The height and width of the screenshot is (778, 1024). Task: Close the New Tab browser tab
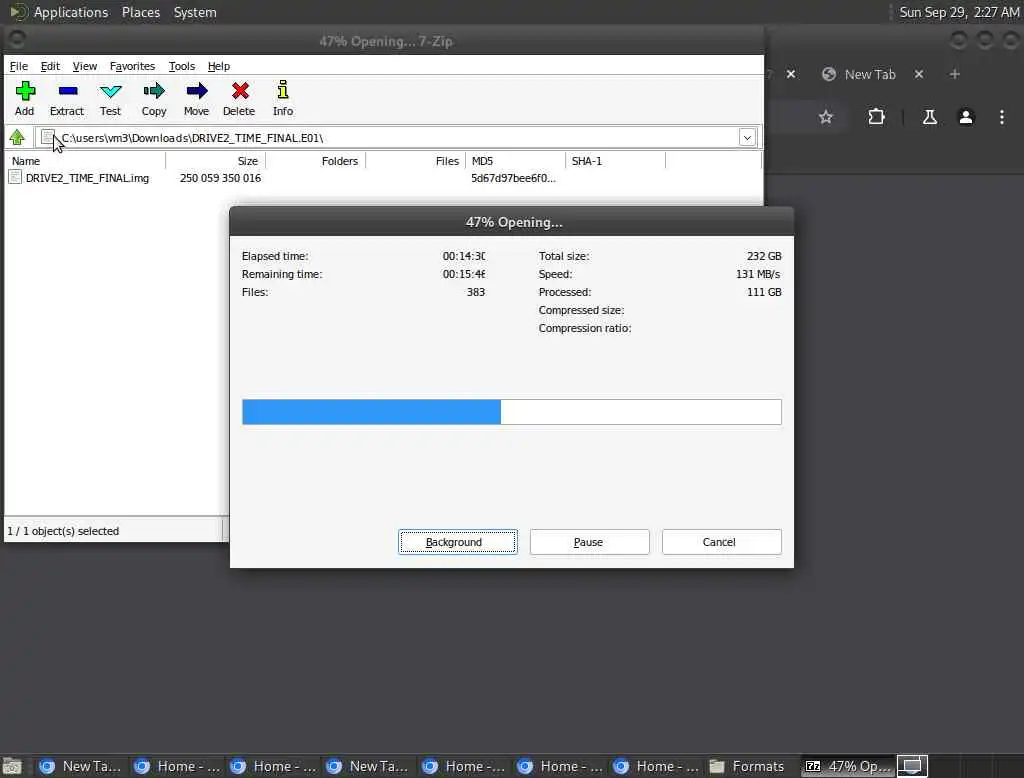click(919, 74)
